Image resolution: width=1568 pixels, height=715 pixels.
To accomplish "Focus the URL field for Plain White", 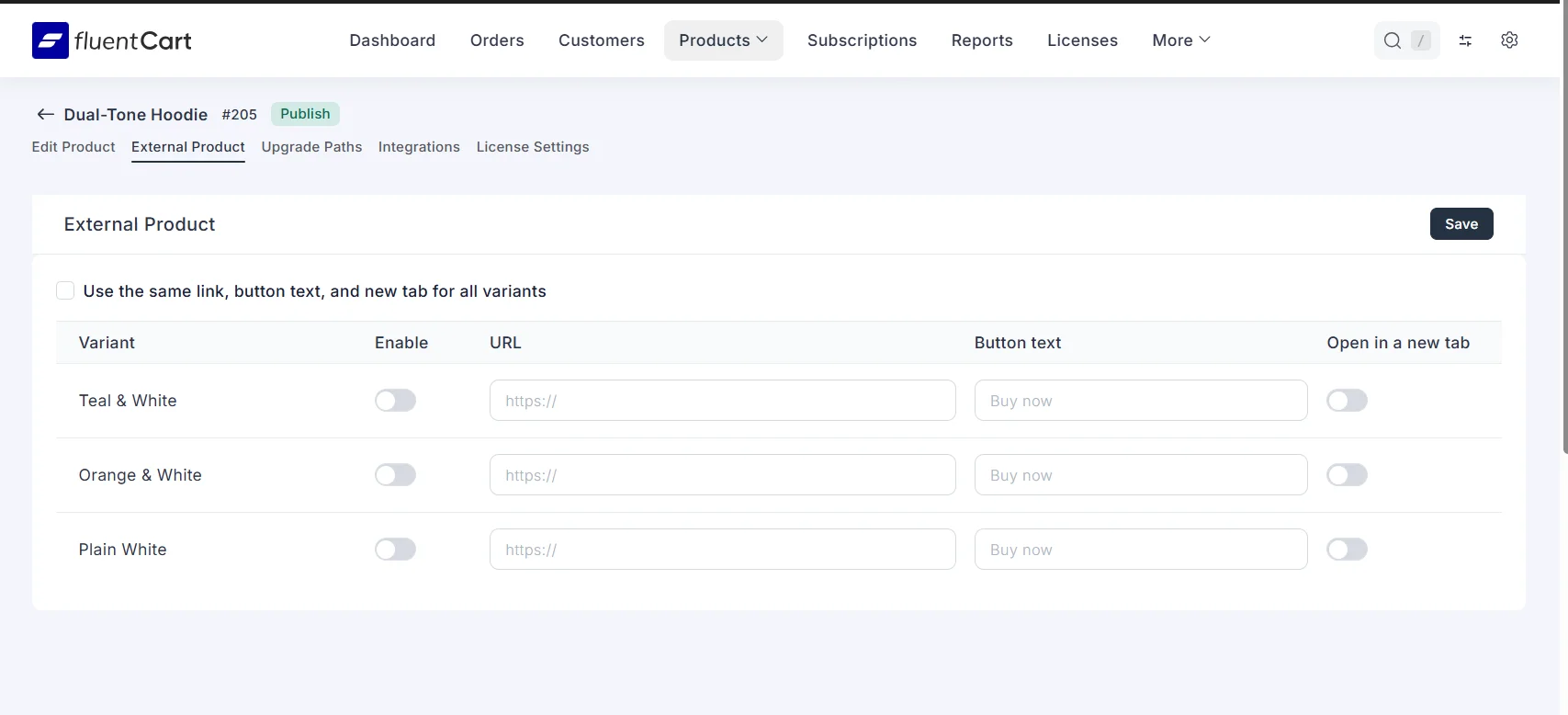I will pyautogui.click(x=723, y=550).
